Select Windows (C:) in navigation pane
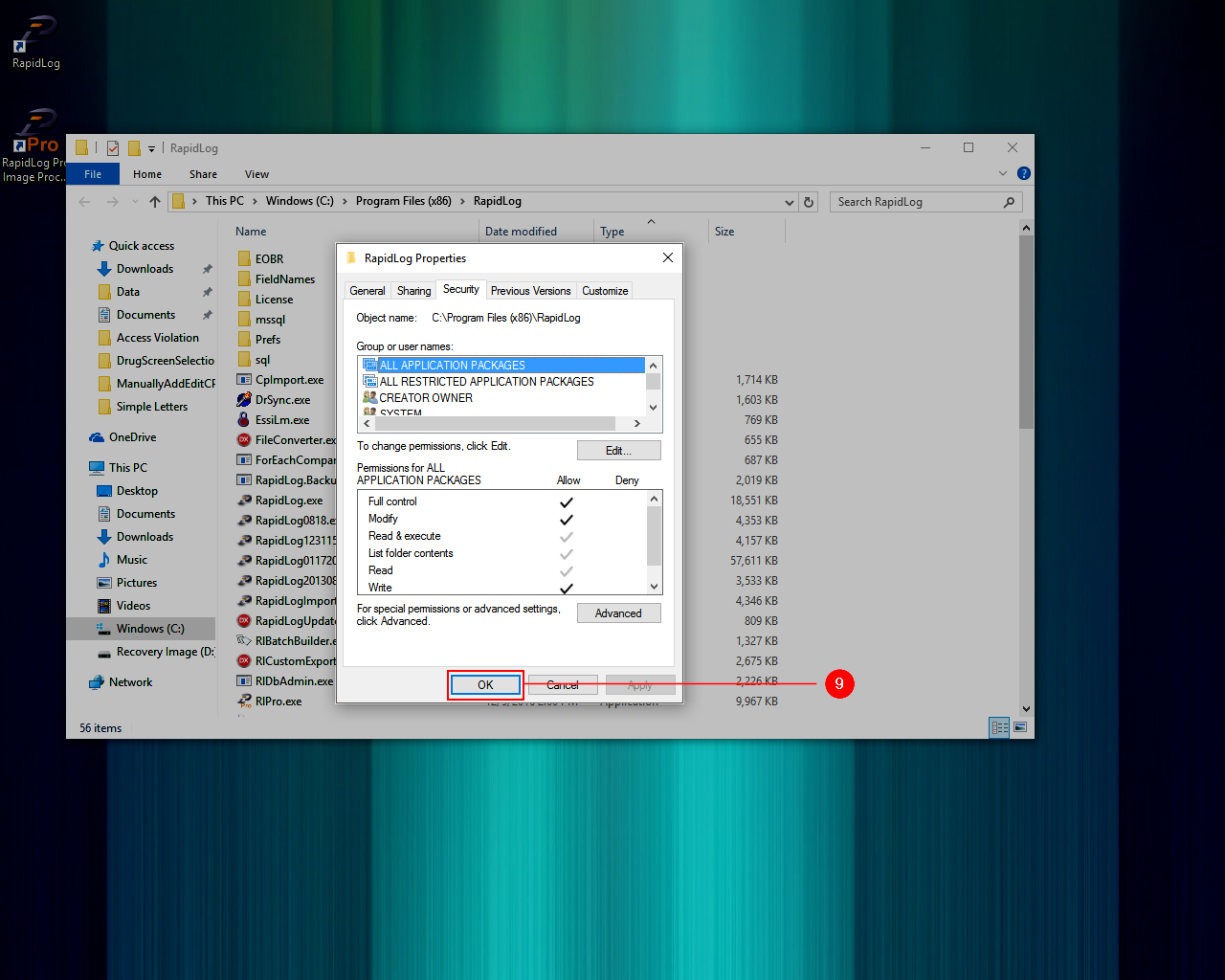Screen dimensions: 1225x980 [x=141, y=629]
